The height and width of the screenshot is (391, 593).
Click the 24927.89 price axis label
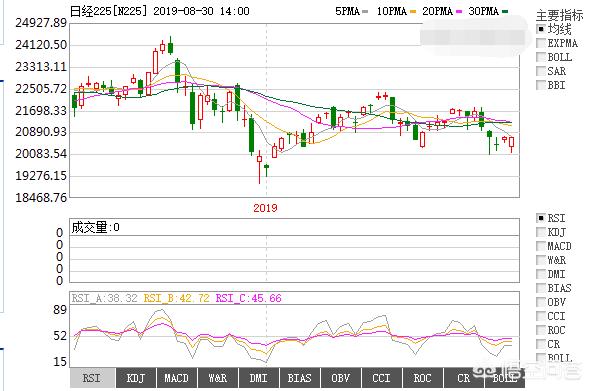click(41, 23)
